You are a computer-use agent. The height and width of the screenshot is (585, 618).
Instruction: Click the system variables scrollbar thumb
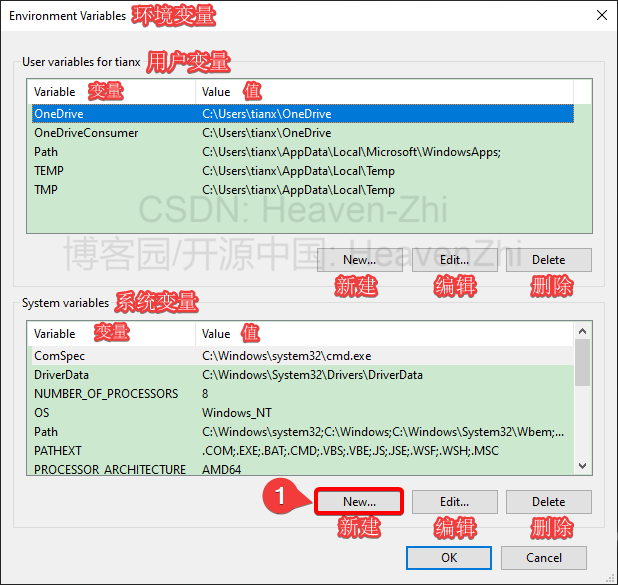pyautogui.click(x=583, y=362)
